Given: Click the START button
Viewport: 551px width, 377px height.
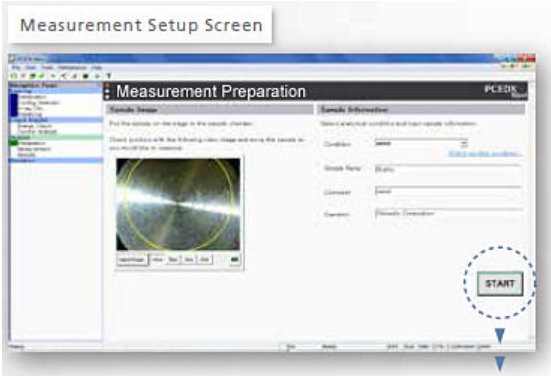Looking at the screenshot, I should pyautogui.click(x=500, y=284).
